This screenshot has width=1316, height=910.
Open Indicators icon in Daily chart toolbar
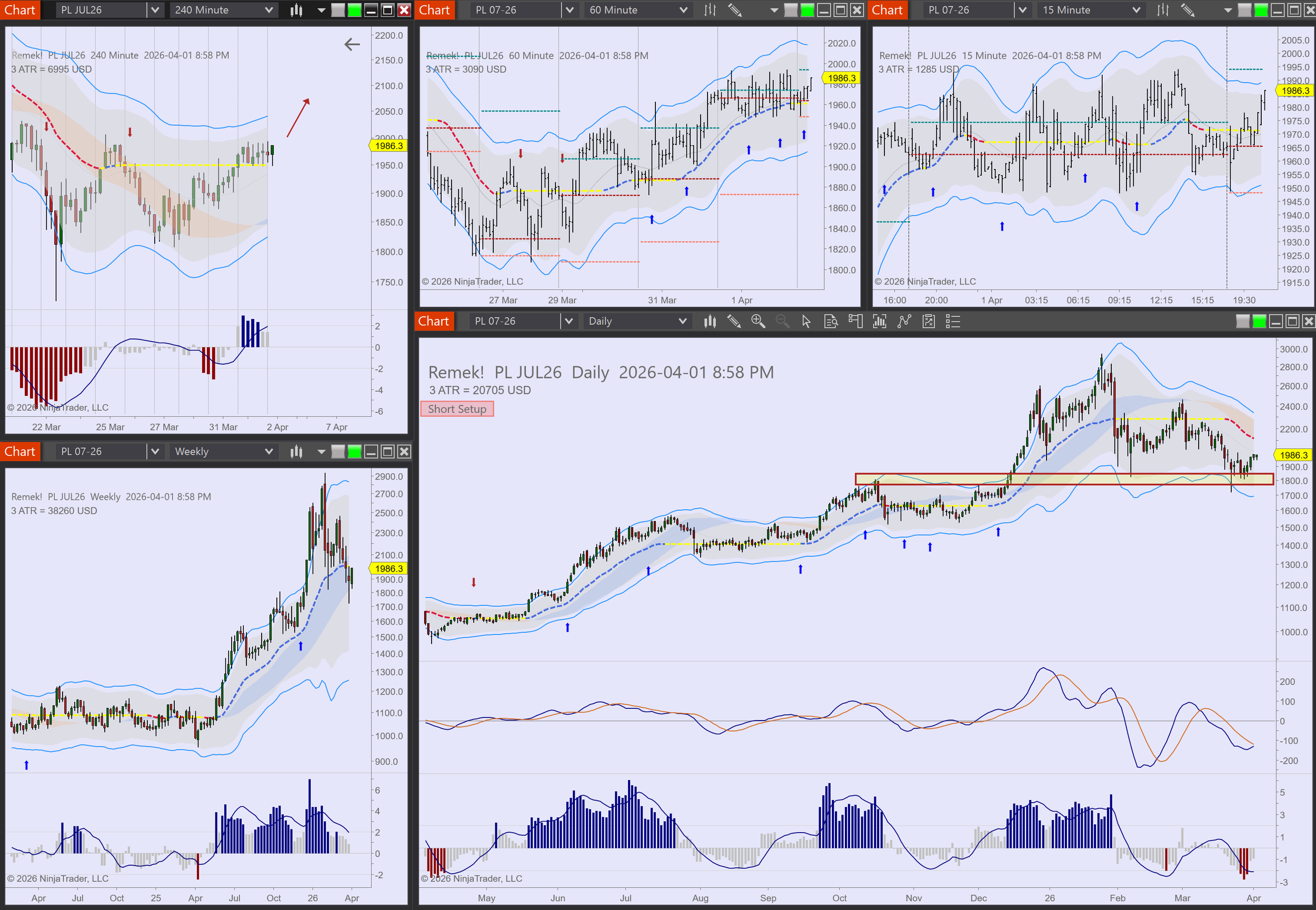click(904, 321)
